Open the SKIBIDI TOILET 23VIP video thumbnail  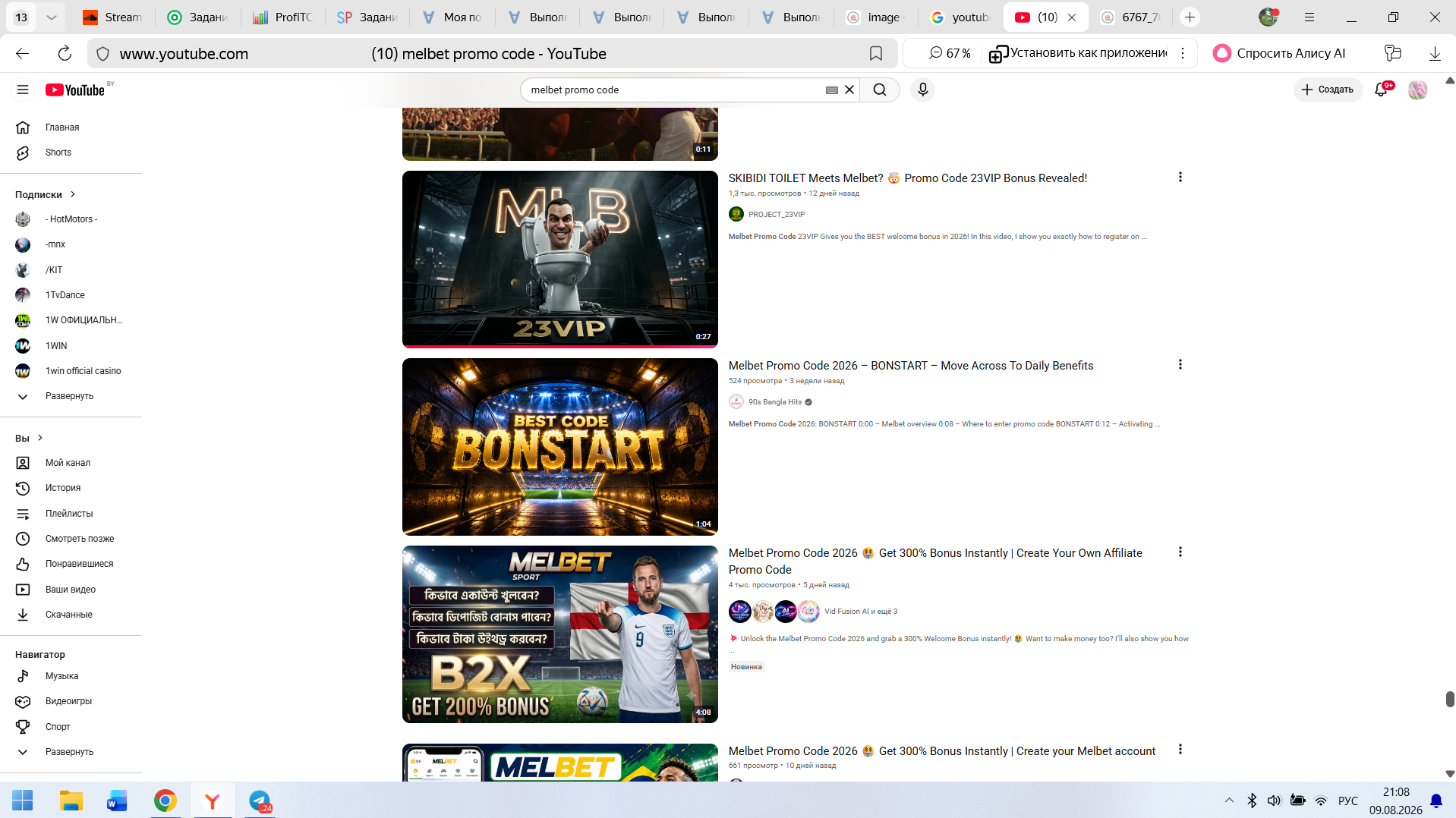560,260
